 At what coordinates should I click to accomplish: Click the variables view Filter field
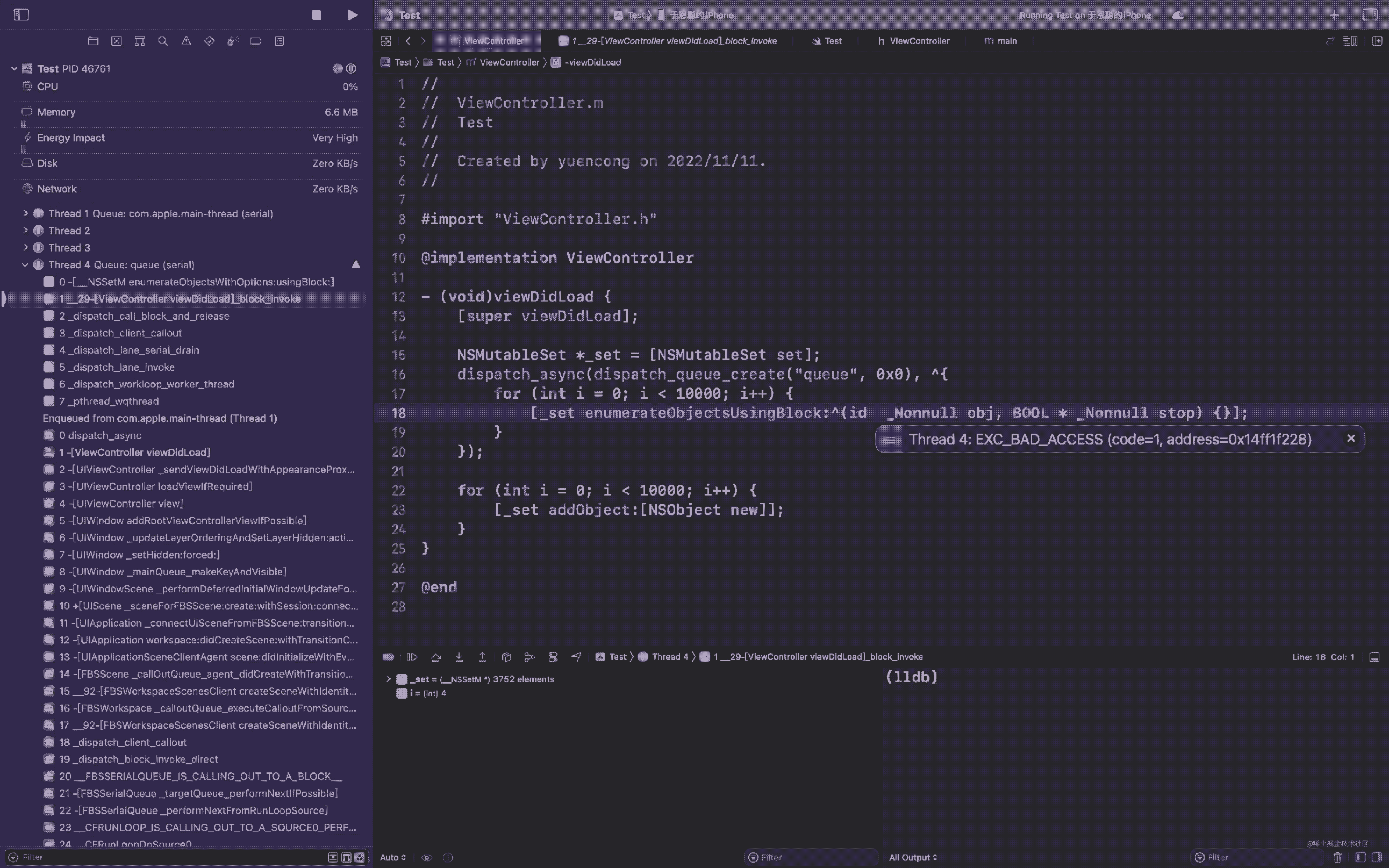tap(812, 857)
